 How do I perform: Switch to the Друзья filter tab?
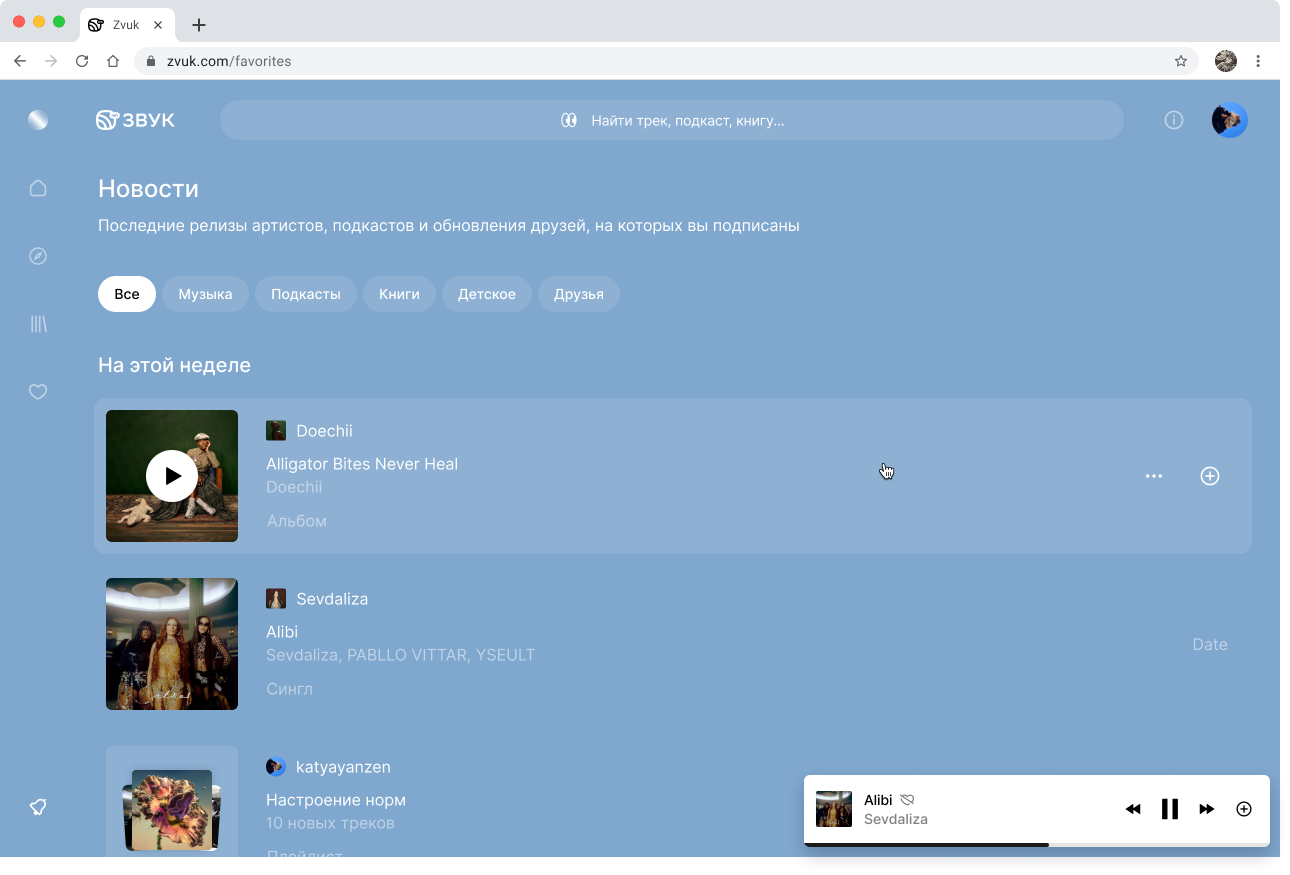tap(579, 294)
